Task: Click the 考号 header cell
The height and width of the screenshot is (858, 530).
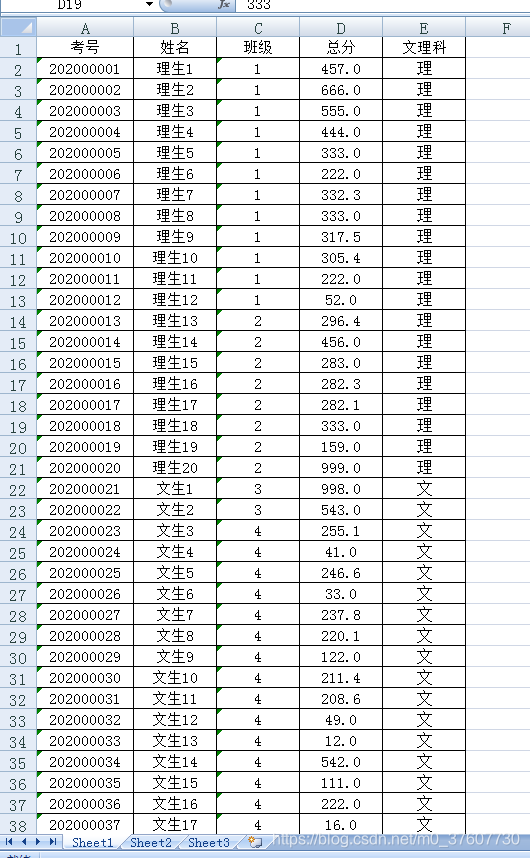Action: point(85,48)
